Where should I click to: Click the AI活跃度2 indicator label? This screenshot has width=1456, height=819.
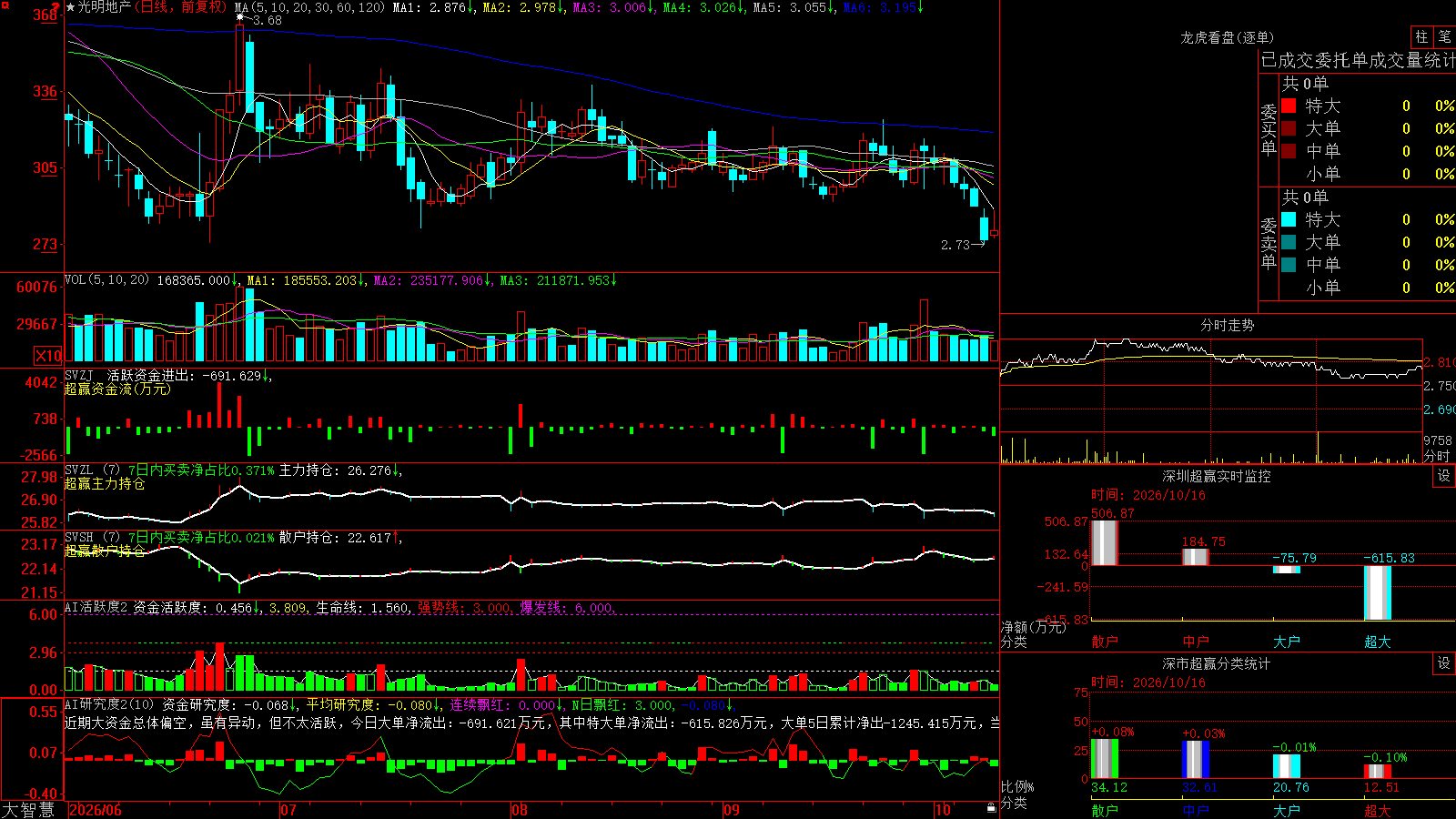pyautogui.click(x=96, y=607)
